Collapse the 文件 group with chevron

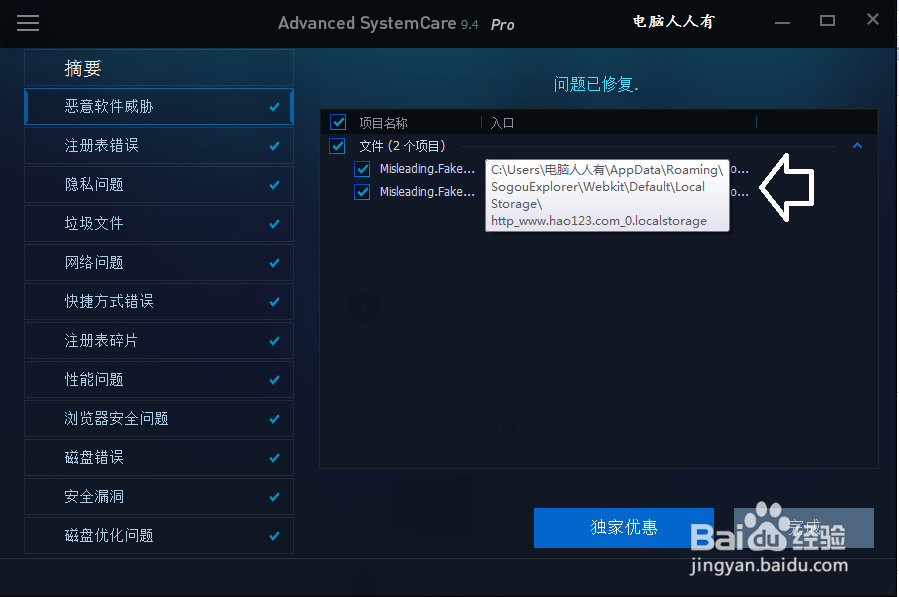point(857,146)
